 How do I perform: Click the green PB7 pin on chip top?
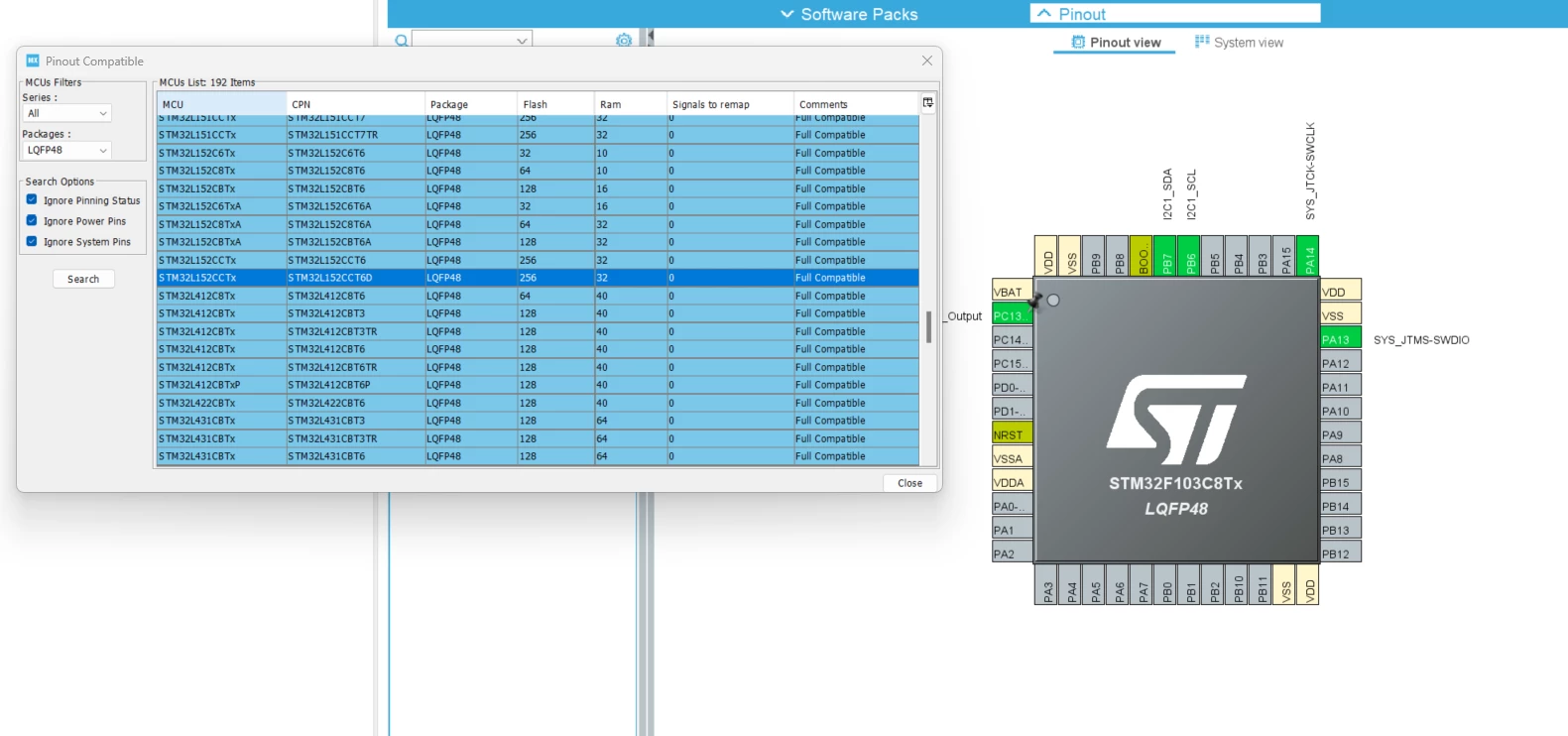point(1166,256)
